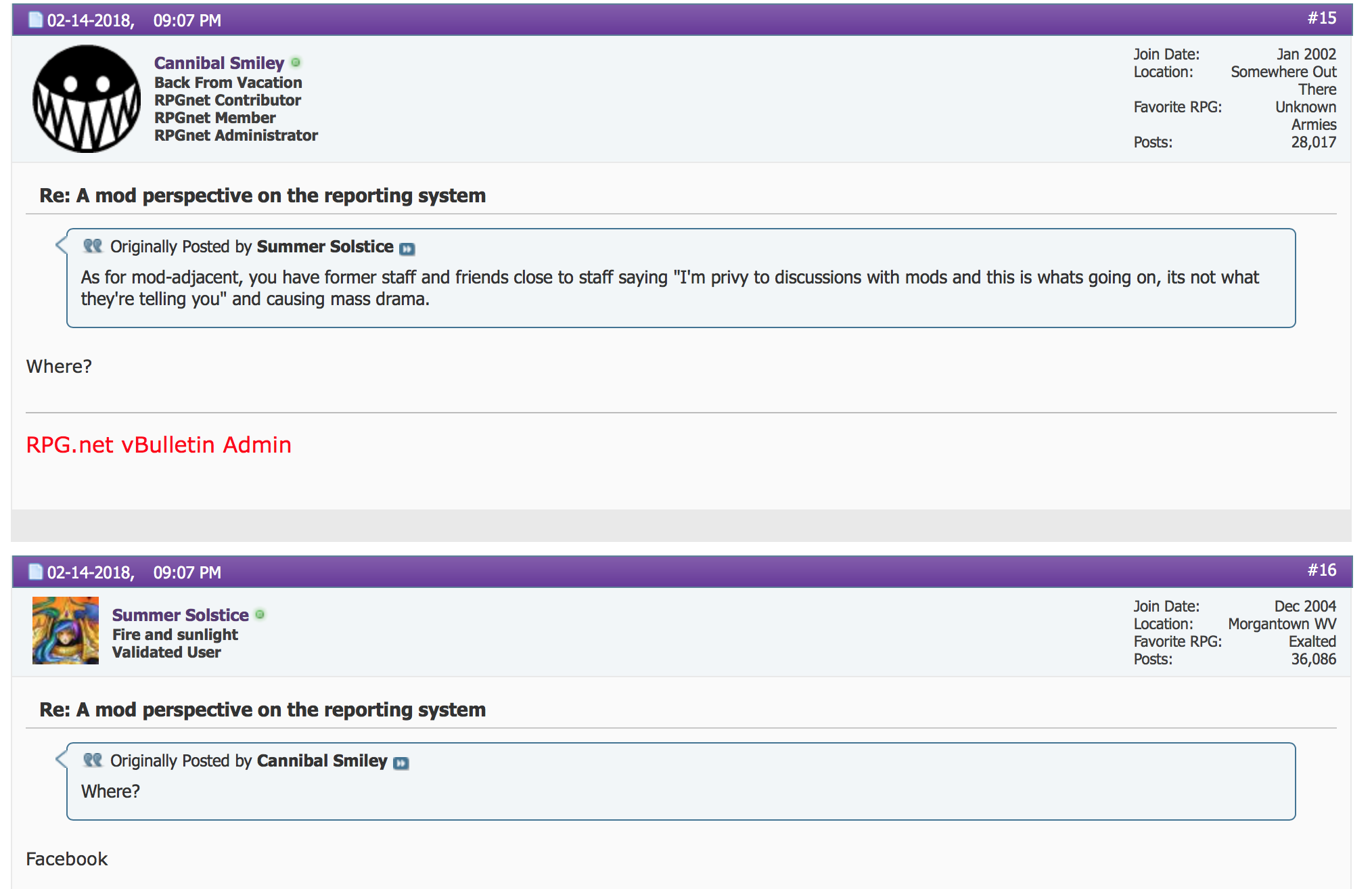
Task: Click the RPG.net vBulletin Admin signature
Action: click(x=159, y=444)
